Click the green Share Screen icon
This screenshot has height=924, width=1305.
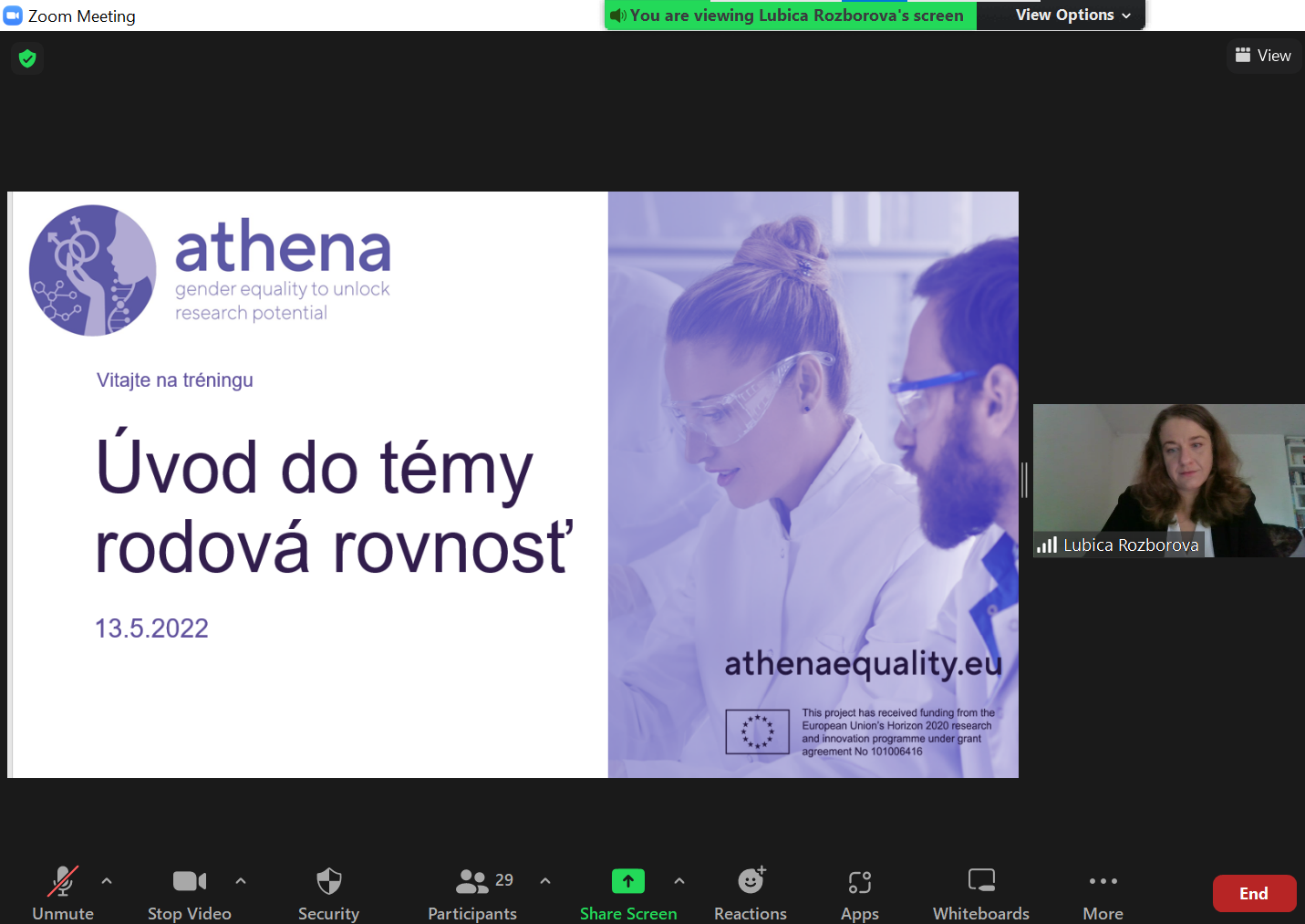click(628, 881)
